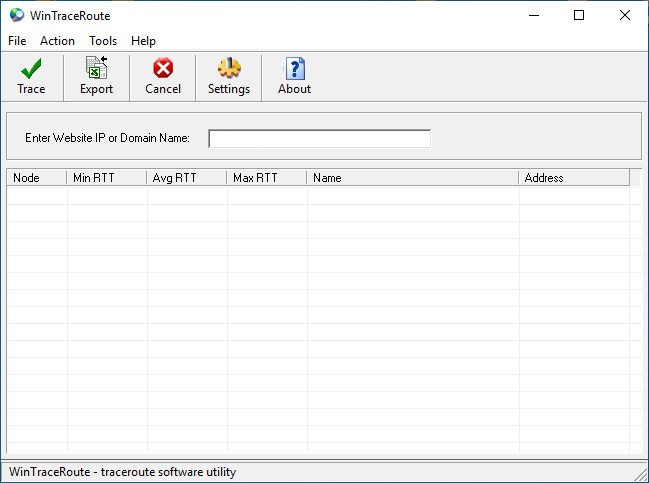The image size is (649, 483).
Task: Minimize the WinTraceRoute window
Action: (x=534, y=15)
